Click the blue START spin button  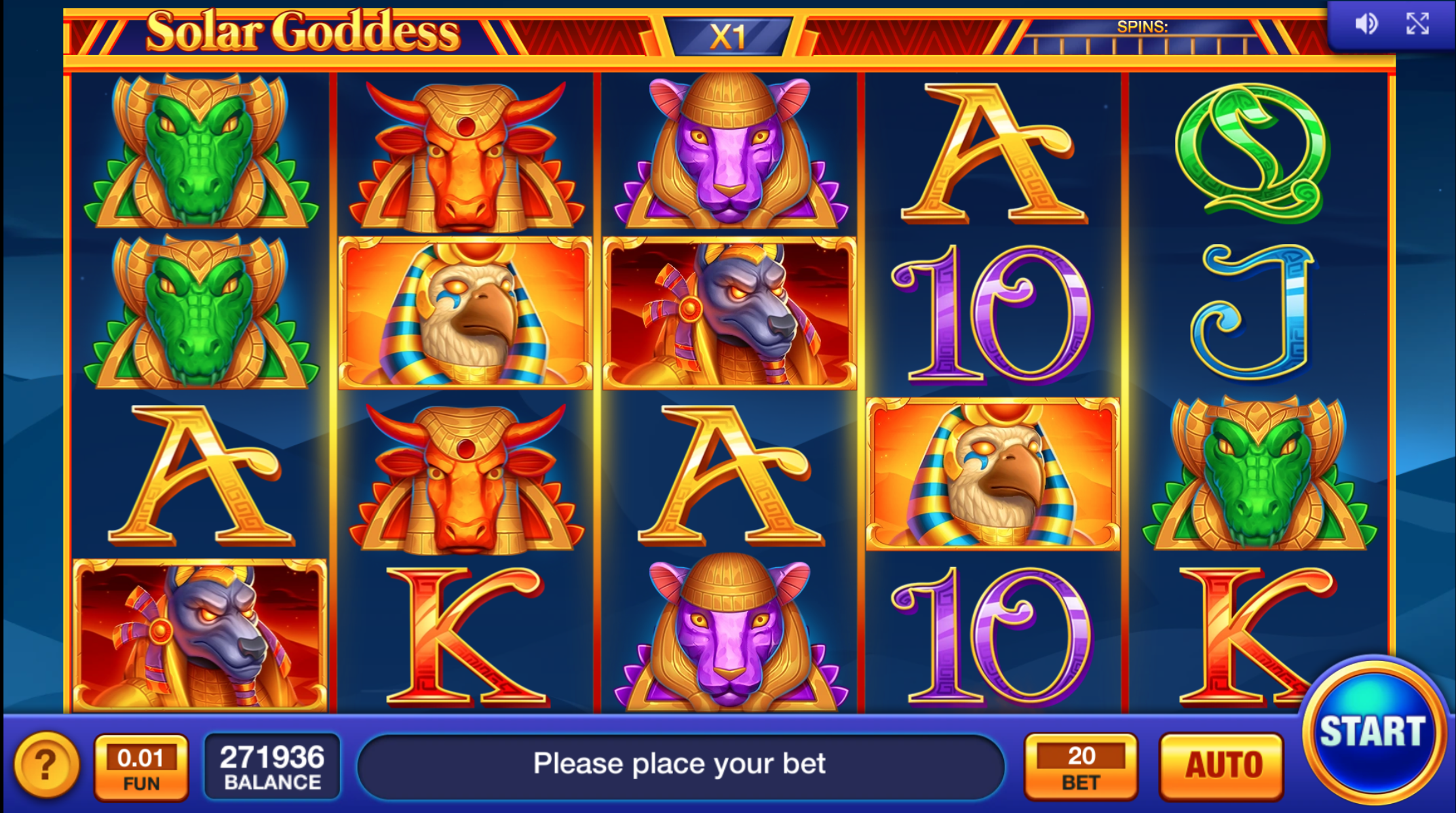1373,731
